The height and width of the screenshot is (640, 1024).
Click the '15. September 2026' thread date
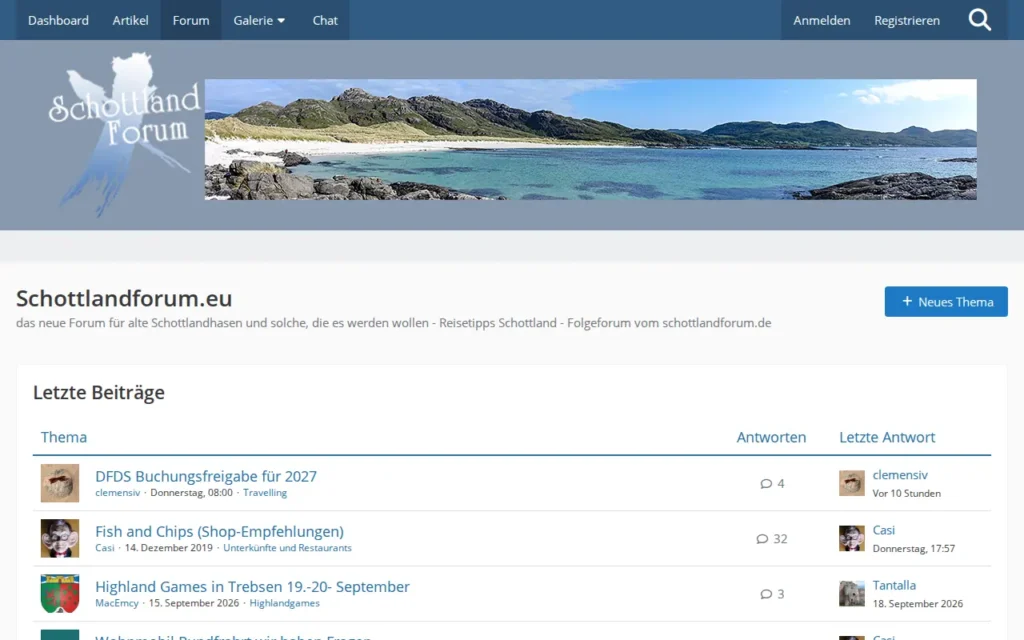click(194, 603)
